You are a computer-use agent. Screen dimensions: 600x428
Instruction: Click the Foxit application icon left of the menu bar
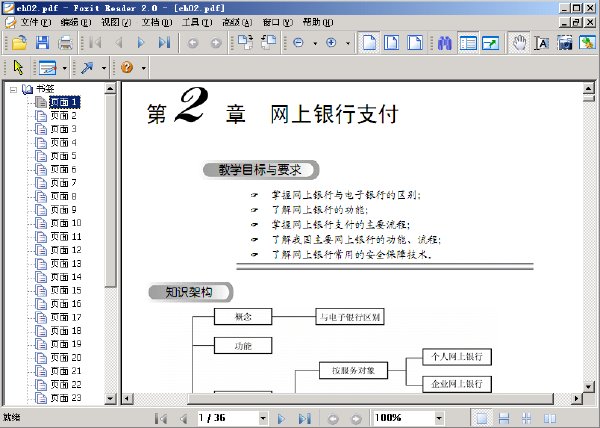tap(10, 22)
